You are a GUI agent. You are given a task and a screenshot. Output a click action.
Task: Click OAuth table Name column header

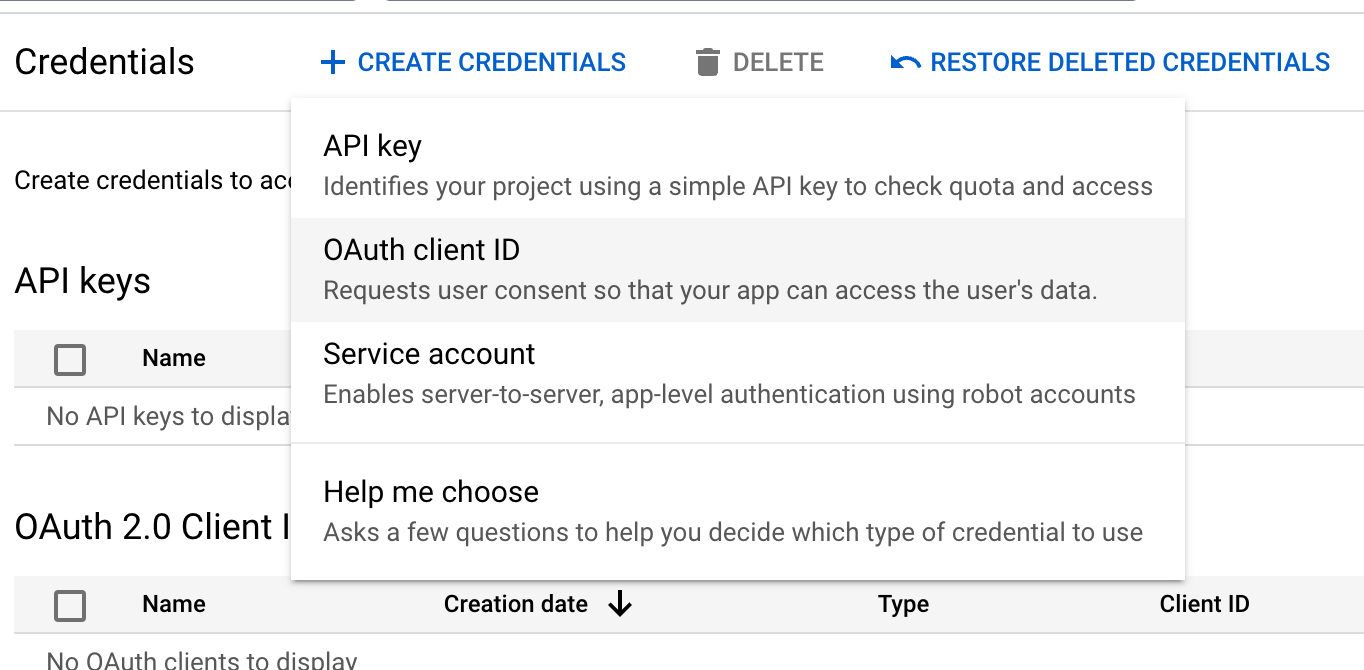point(173,604)
